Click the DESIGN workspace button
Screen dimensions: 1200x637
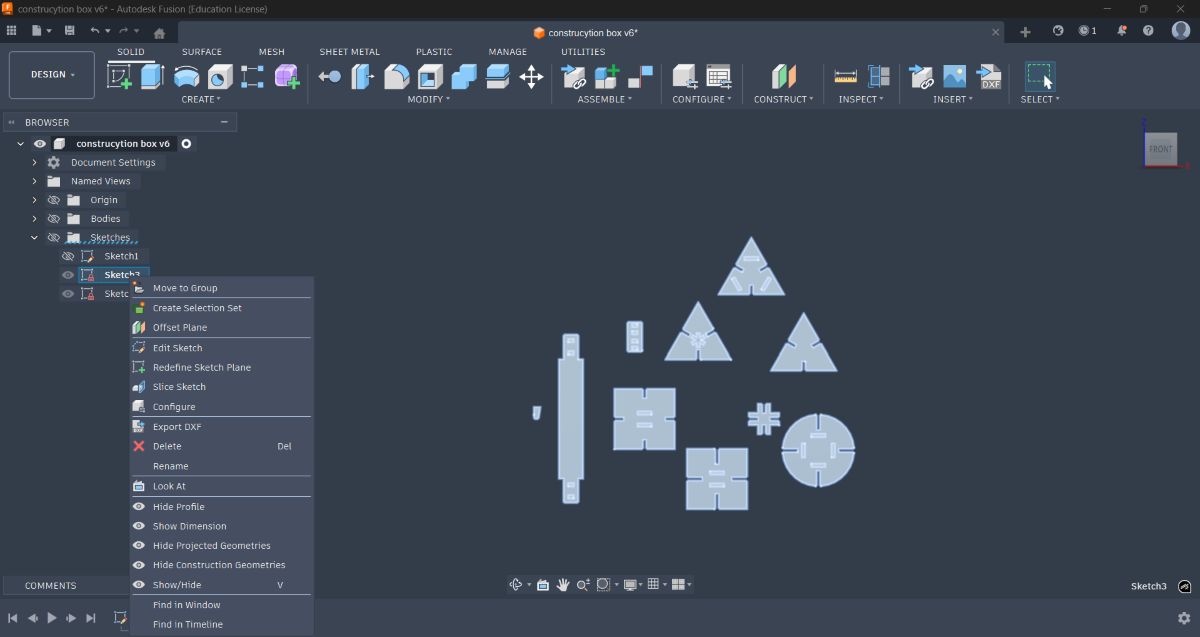point(50,74)
